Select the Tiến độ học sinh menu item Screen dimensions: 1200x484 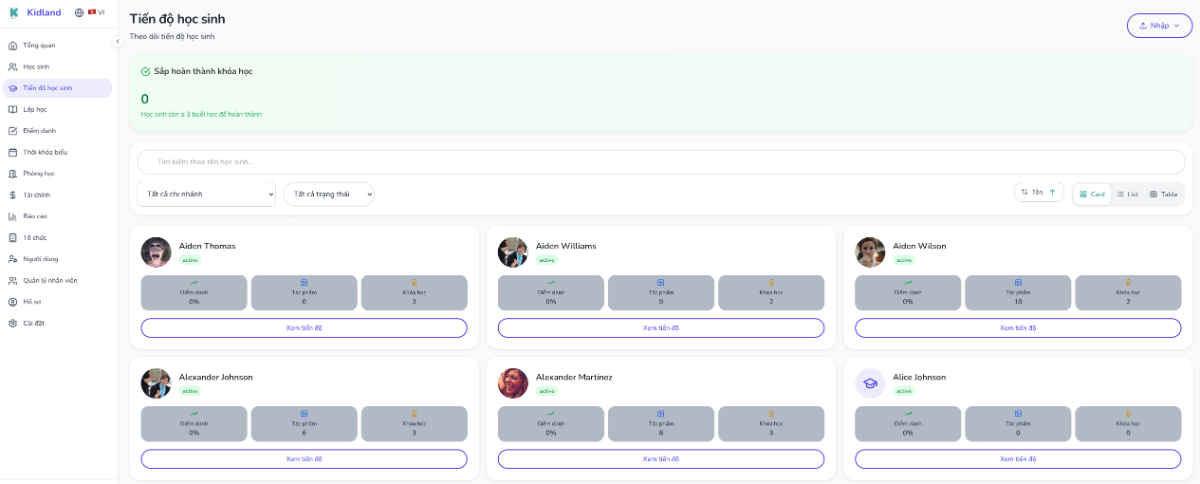[57, 88]
